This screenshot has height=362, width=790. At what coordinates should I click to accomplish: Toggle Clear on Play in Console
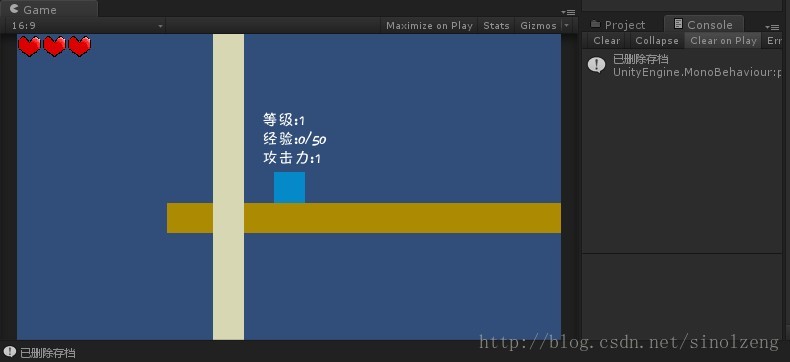tap(723, 41)
